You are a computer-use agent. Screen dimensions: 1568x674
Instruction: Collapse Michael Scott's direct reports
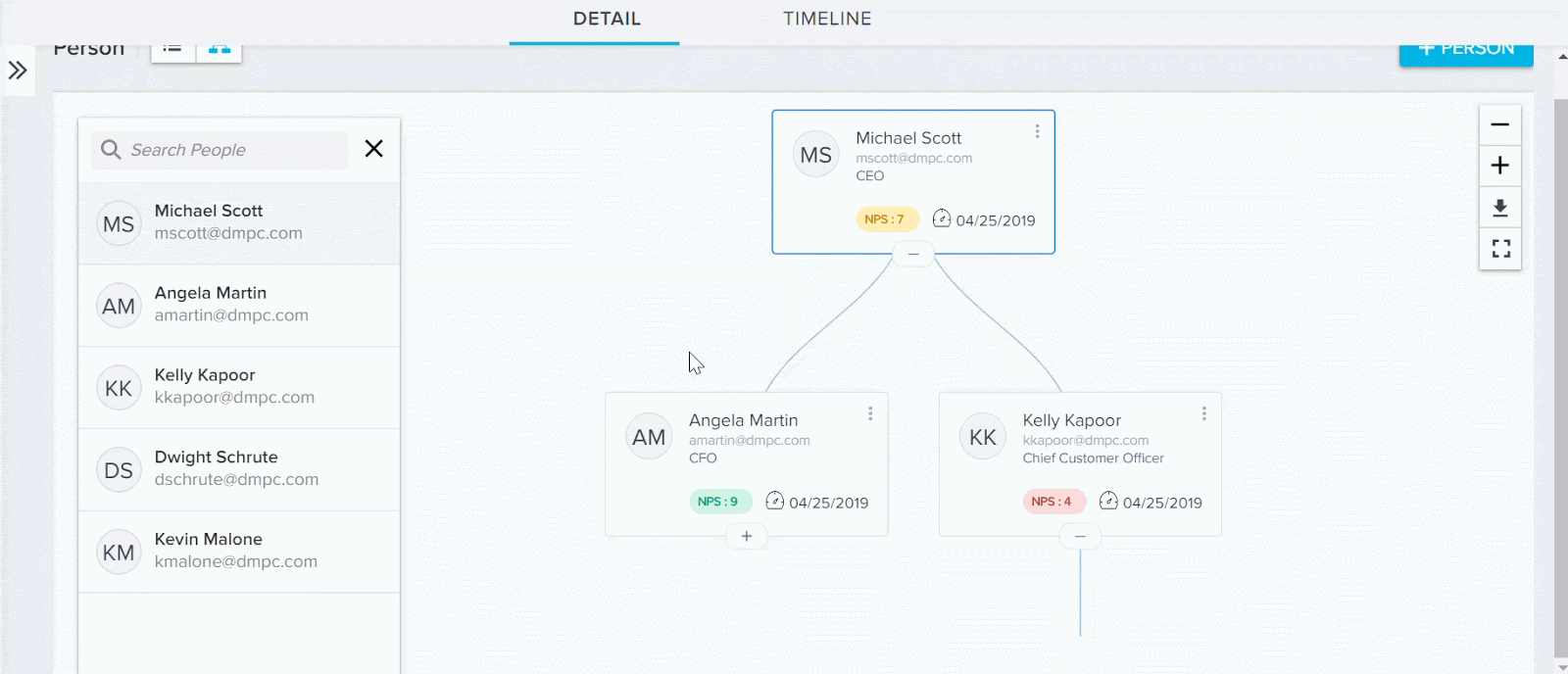coord(913,255)
